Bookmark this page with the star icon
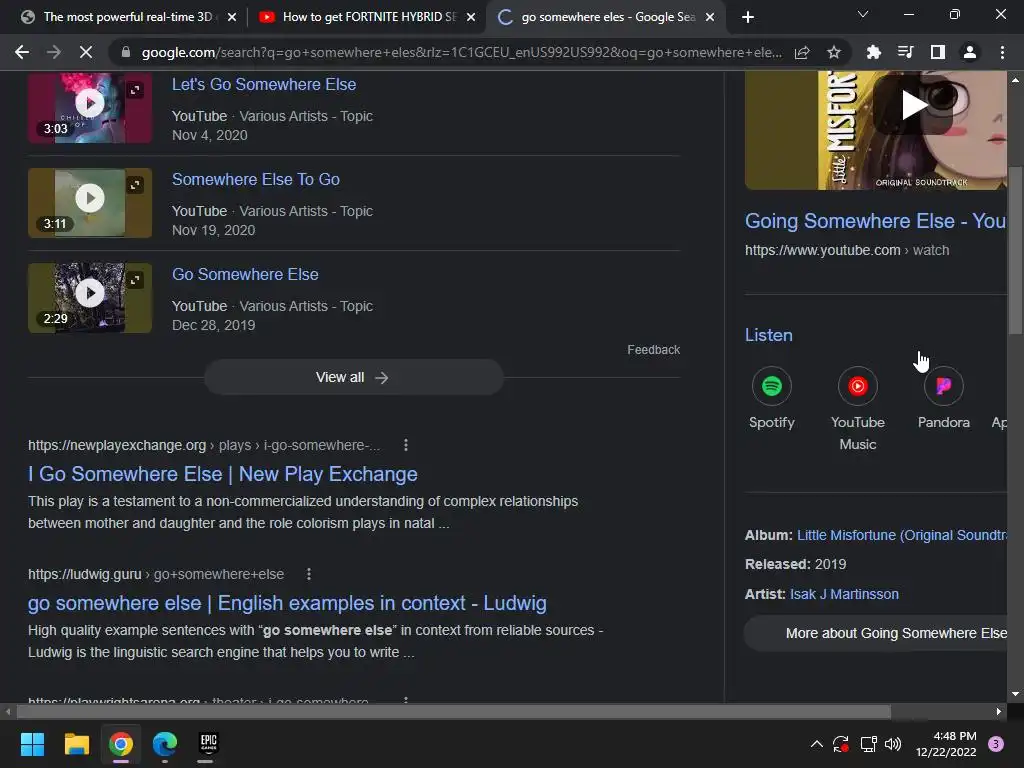This screenshot has width=1024, height=768. click(x=834, y=52)
